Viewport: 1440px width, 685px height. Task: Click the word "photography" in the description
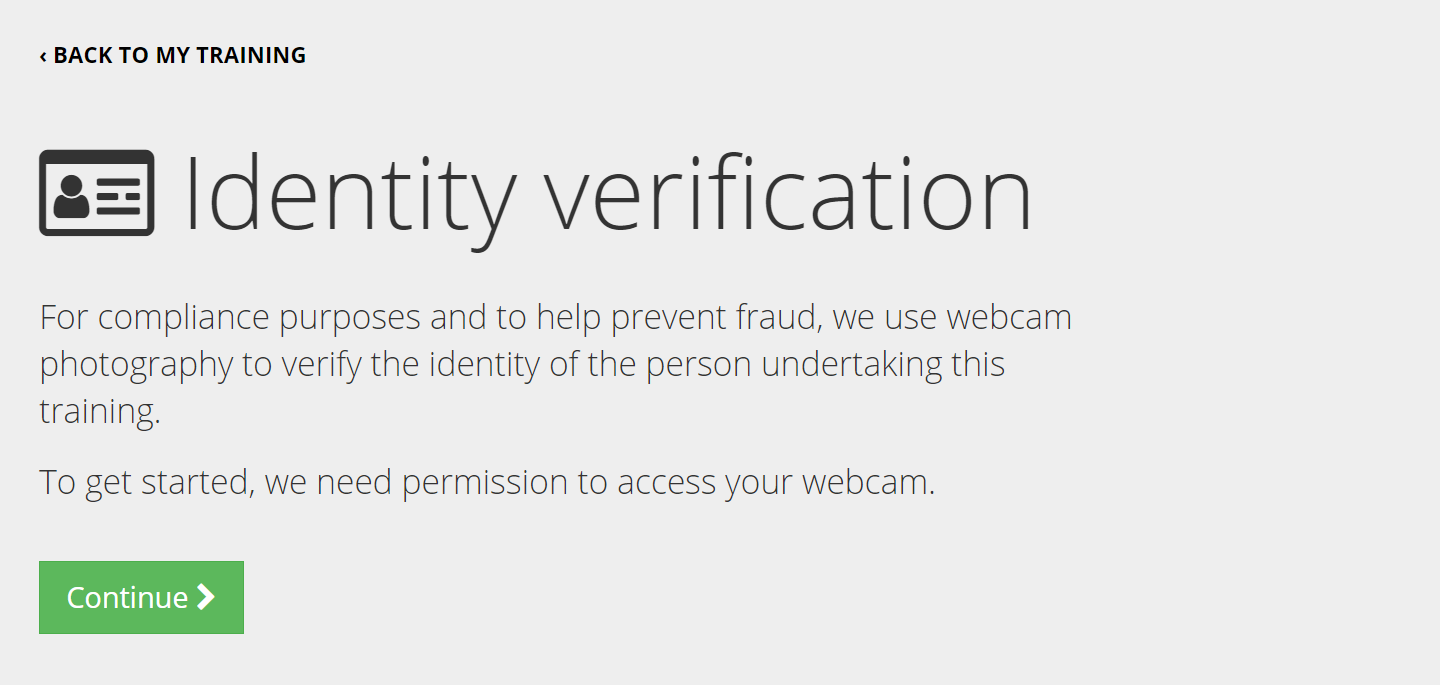pyautogui.click(x=136, y=365)
